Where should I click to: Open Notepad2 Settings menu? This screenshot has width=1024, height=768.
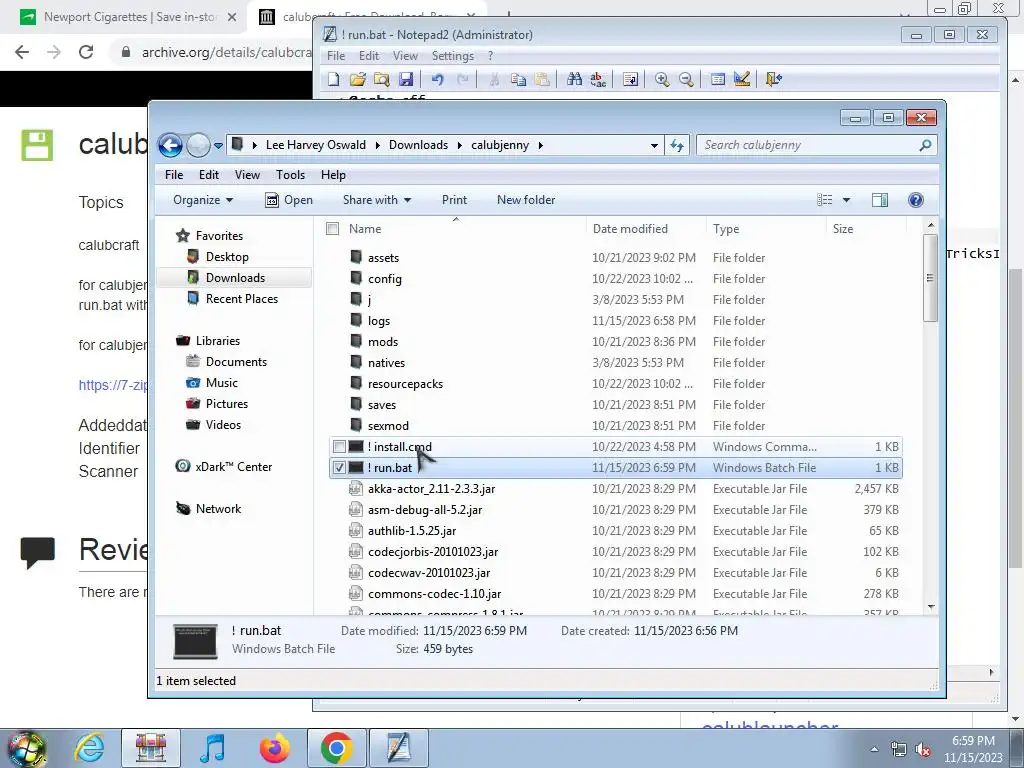point(453,56)
